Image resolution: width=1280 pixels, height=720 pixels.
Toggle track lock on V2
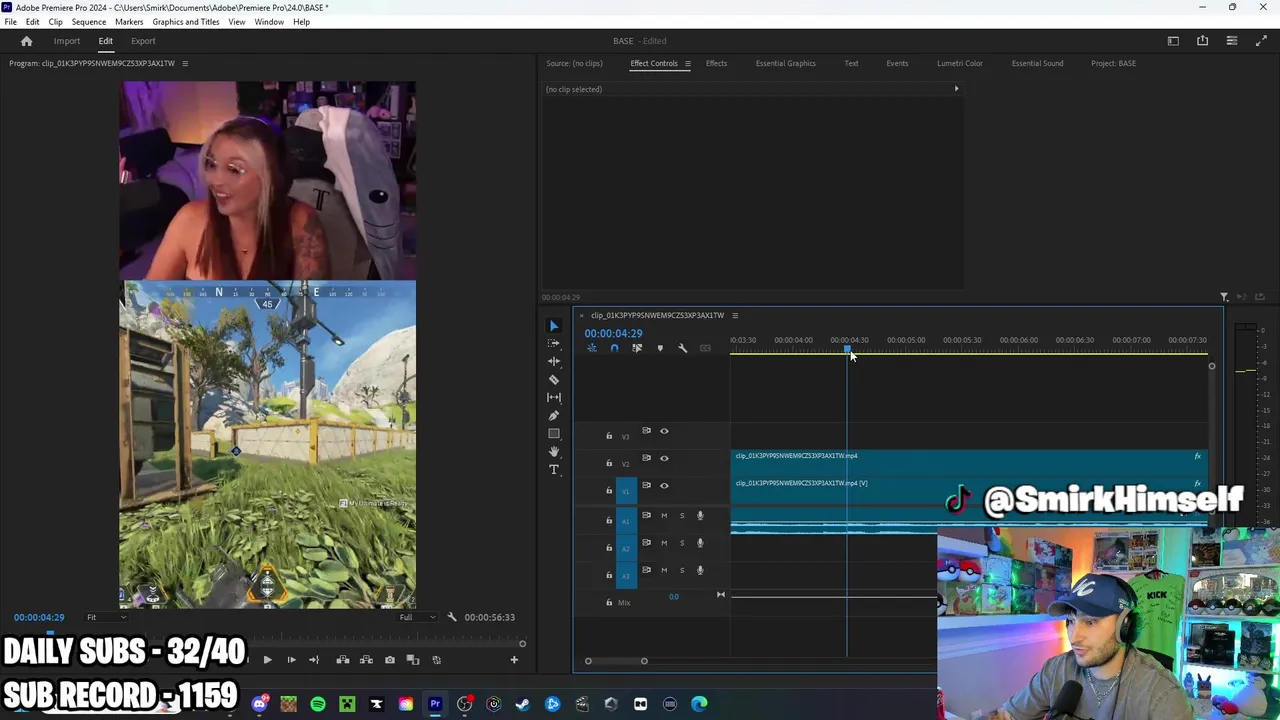609,463
